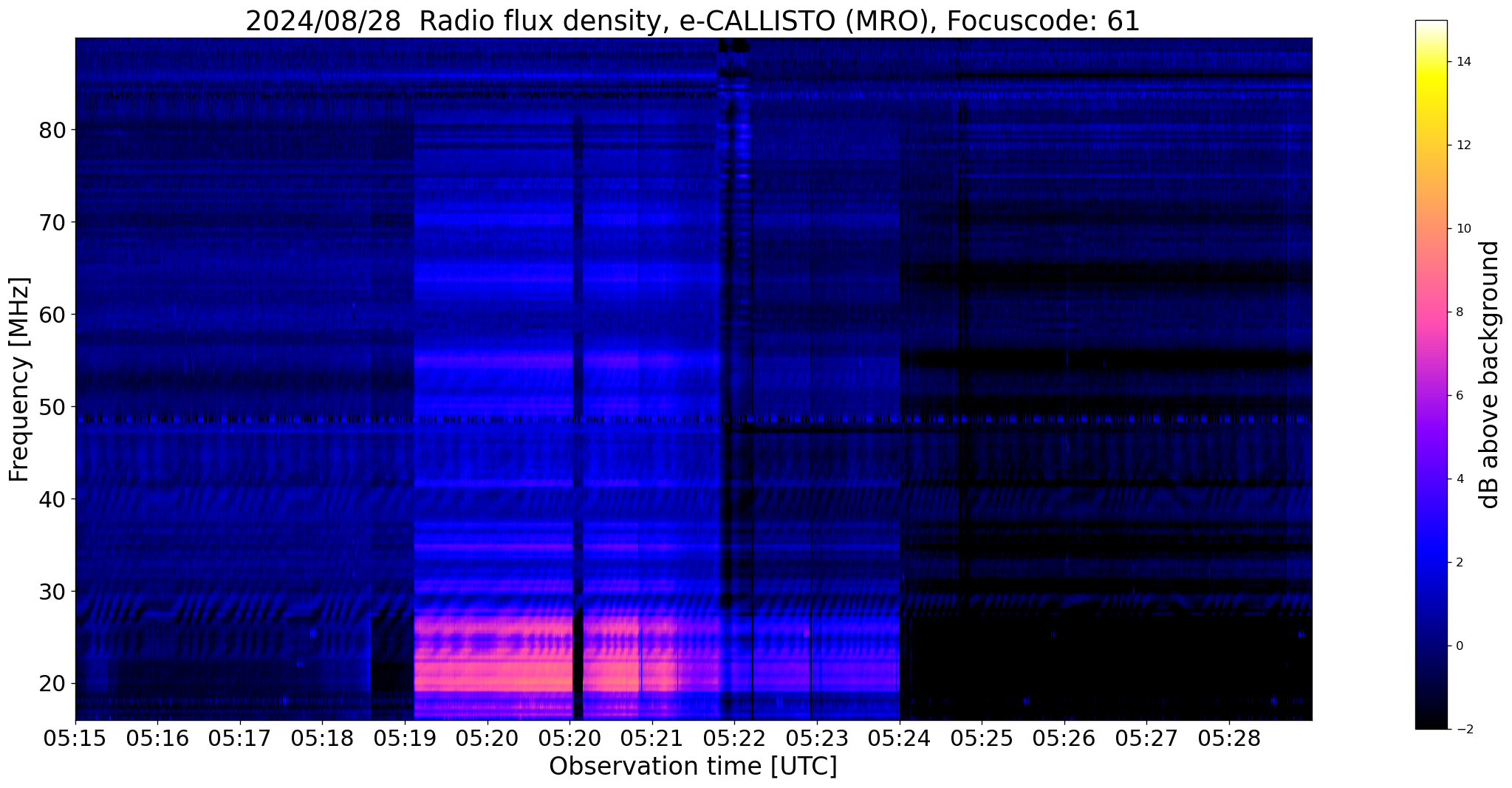Click the 40 MHz frequency tick label
Image resolution: width=1512 pixels, height=788 pixels.
52,499
